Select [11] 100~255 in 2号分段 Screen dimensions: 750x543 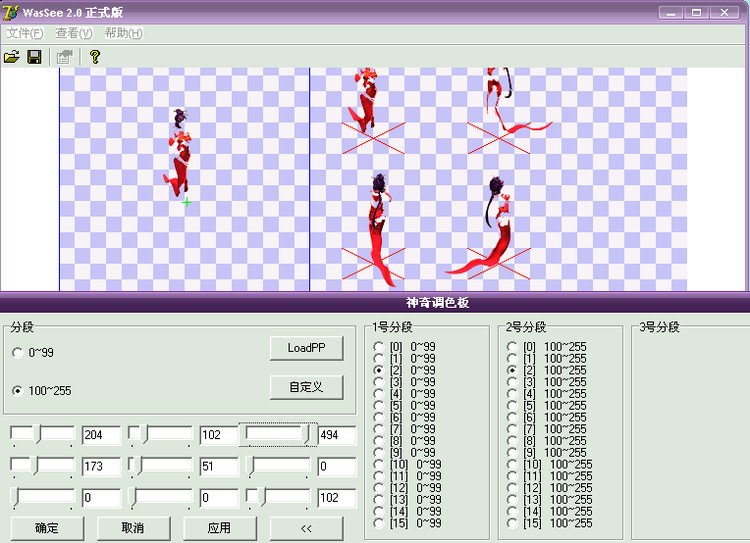coord(550,476)
